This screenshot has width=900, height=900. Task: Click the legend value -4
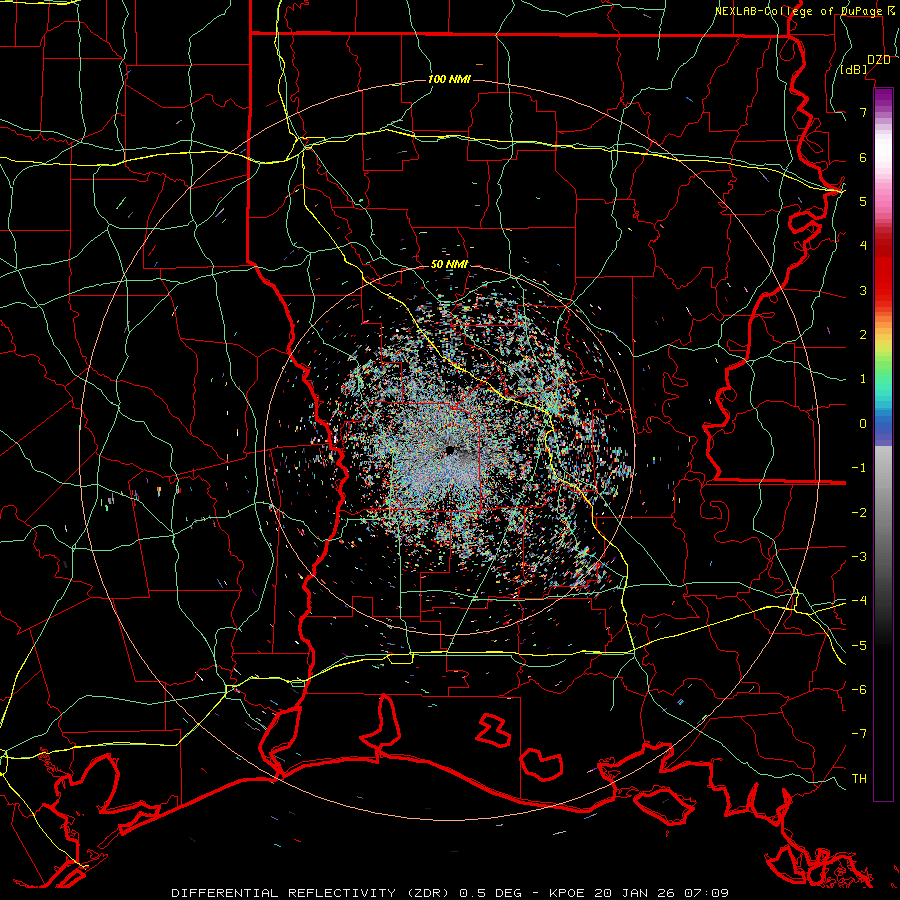859,601
